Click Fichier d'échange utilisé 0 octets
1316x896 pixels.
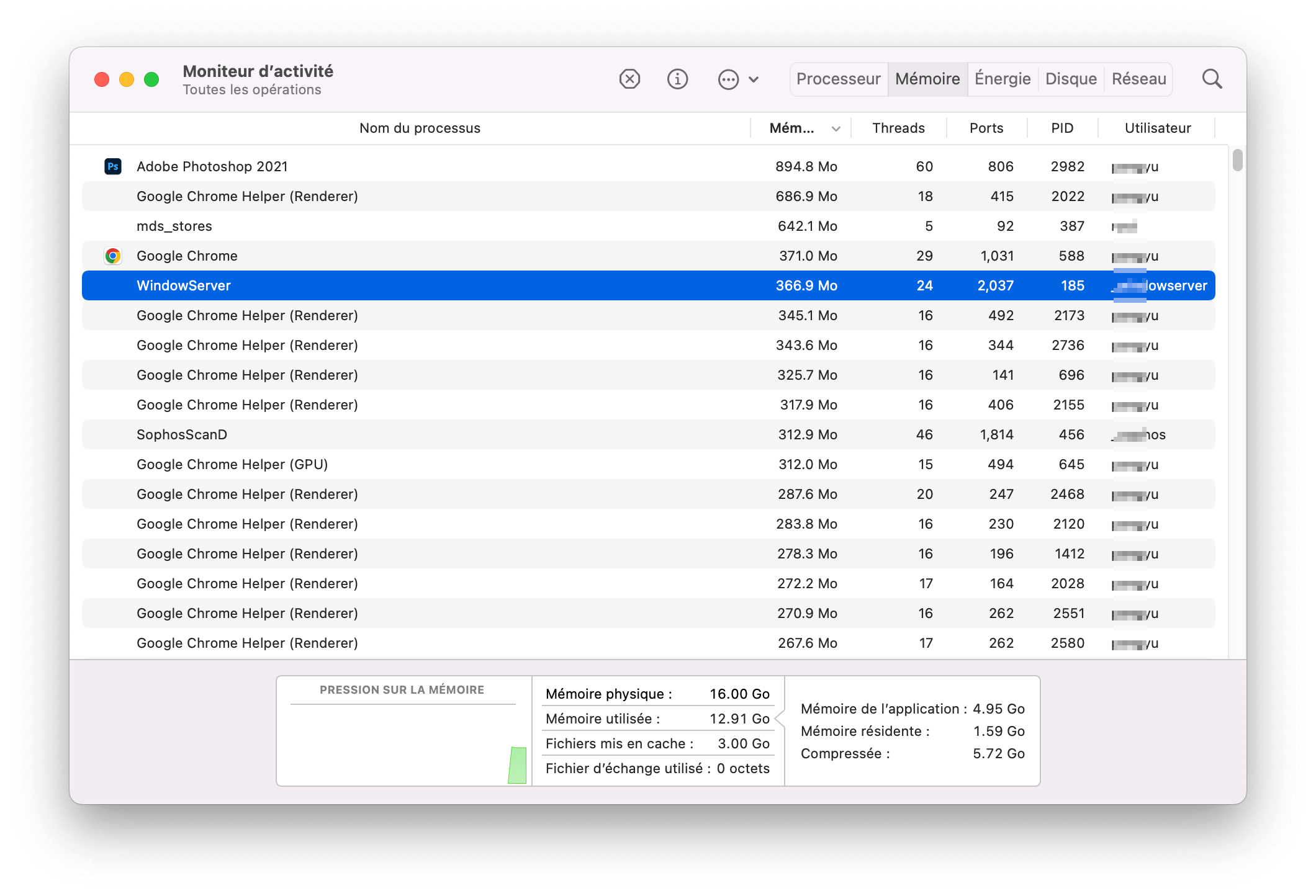(657, 768)
